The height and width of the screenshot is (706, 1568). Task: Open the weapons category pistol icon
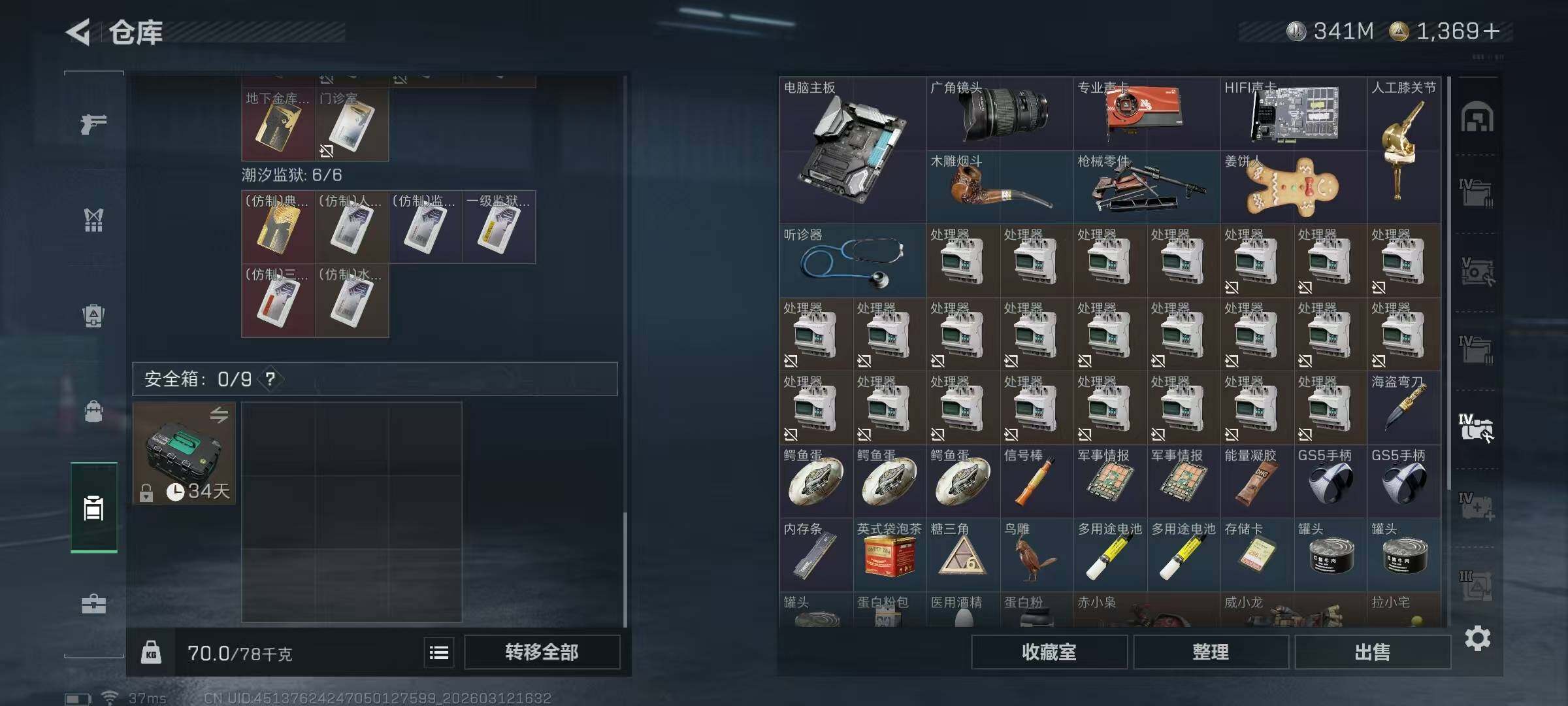tap(93, 123)
